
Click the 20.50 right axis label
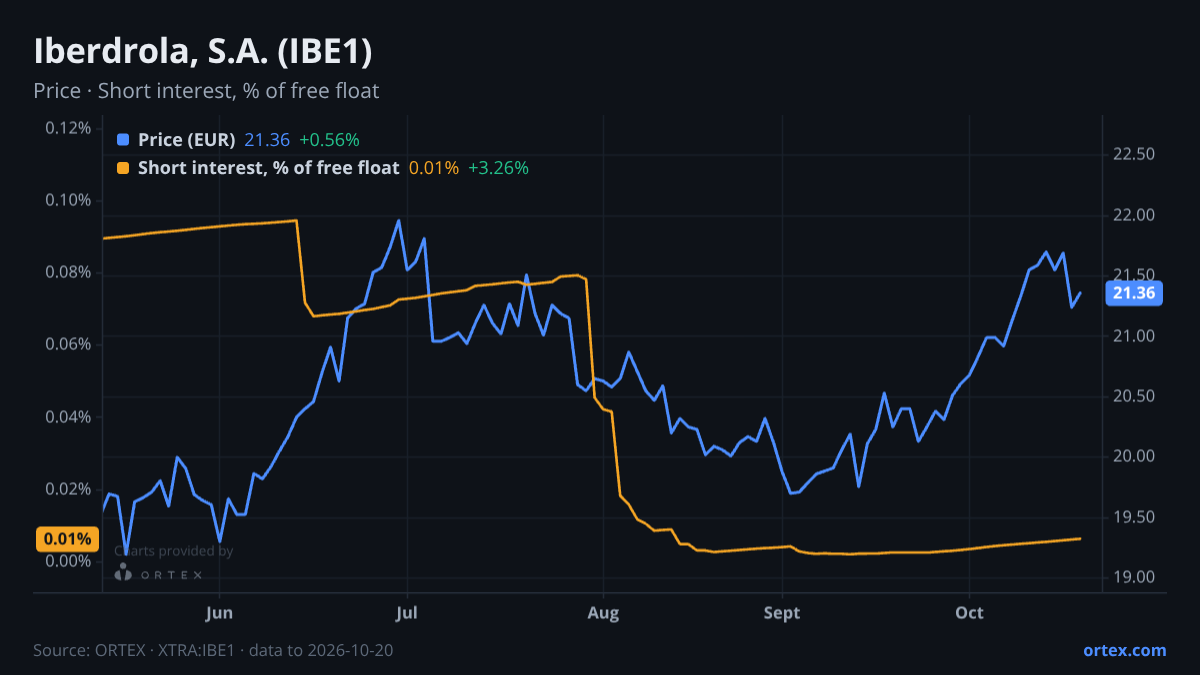[x=1134, y=396]
